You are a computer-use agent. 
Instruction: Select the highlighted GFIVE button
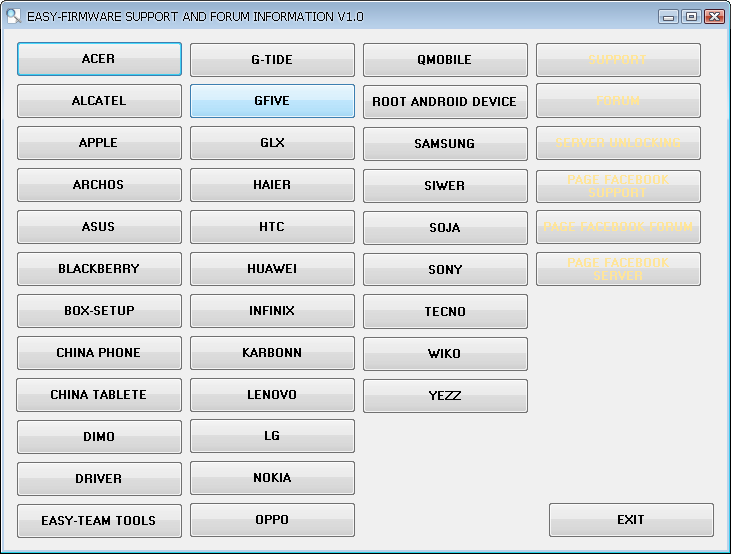pyautogui.click(x=272, y=101)
